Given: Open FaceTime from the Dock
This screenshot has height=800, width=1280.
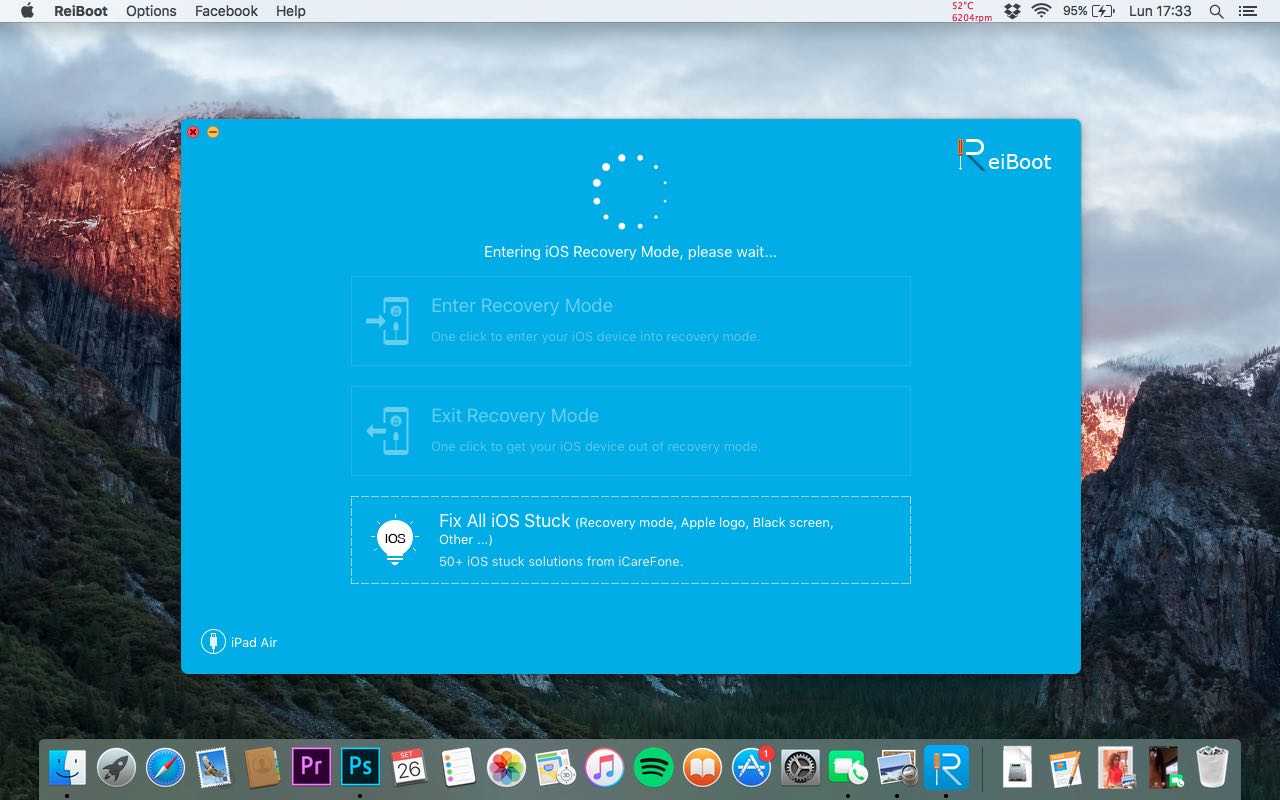Looking at the screenshot, I should click(x=848, y=768).
